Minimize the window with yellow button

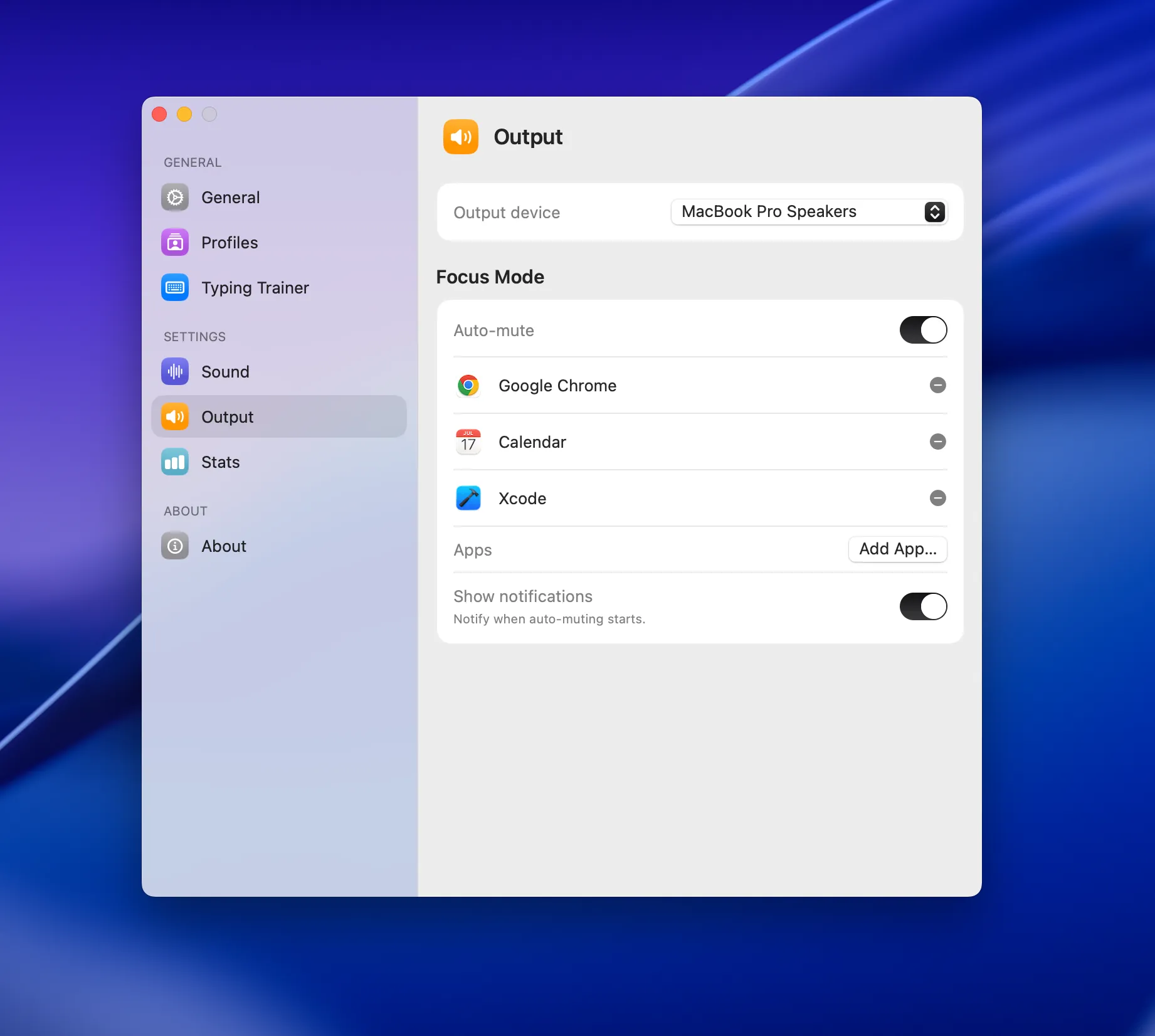tap(184, 114)
